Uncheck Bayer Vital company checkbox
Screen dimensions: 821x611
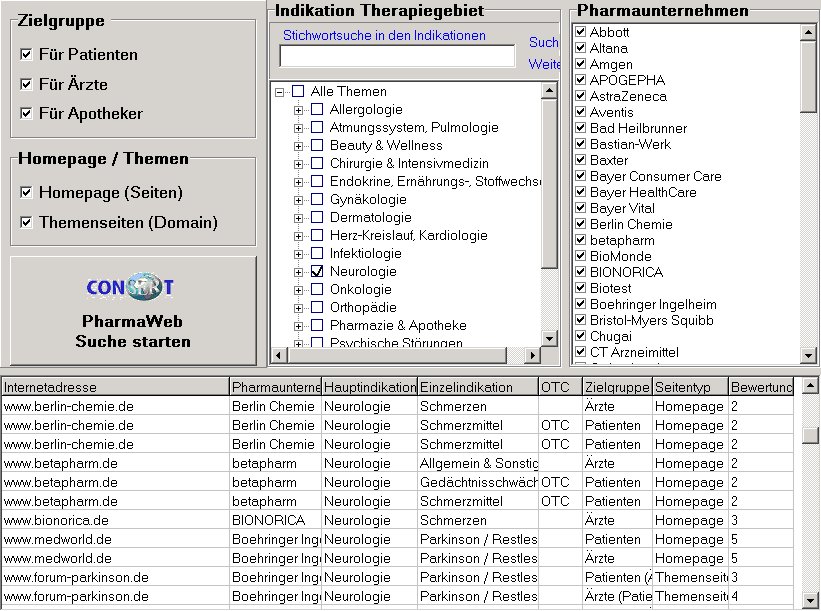(580, 208)
